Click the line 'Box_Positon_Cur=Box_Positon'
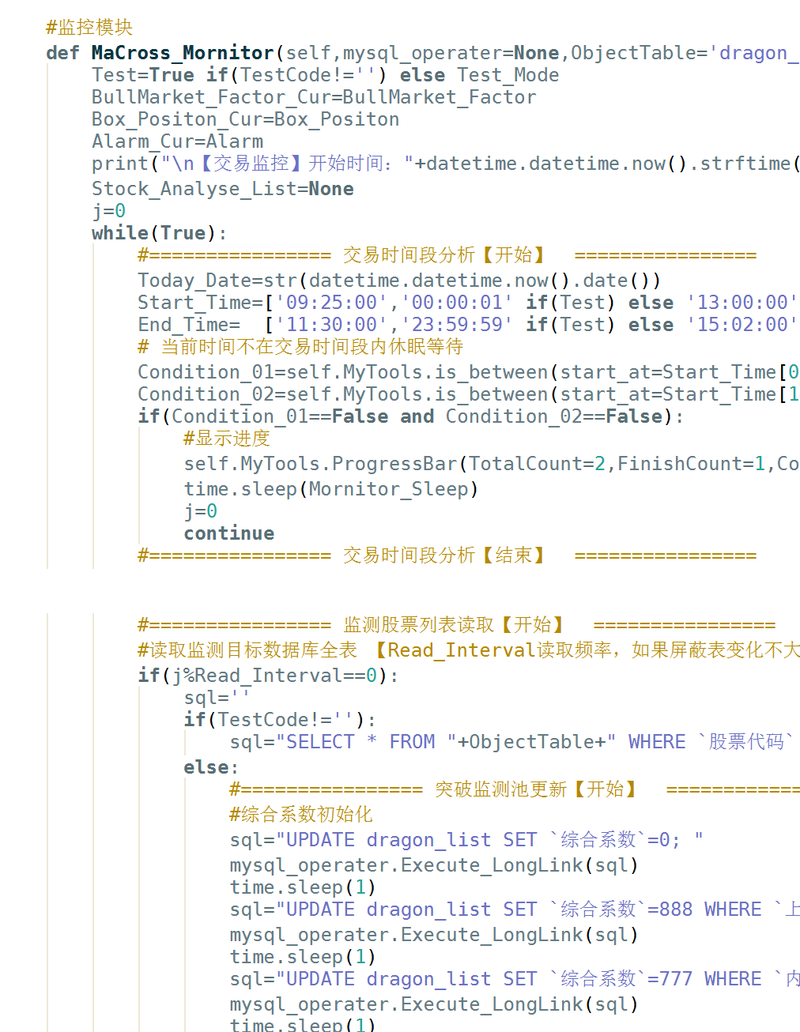 tap(245, 119)
